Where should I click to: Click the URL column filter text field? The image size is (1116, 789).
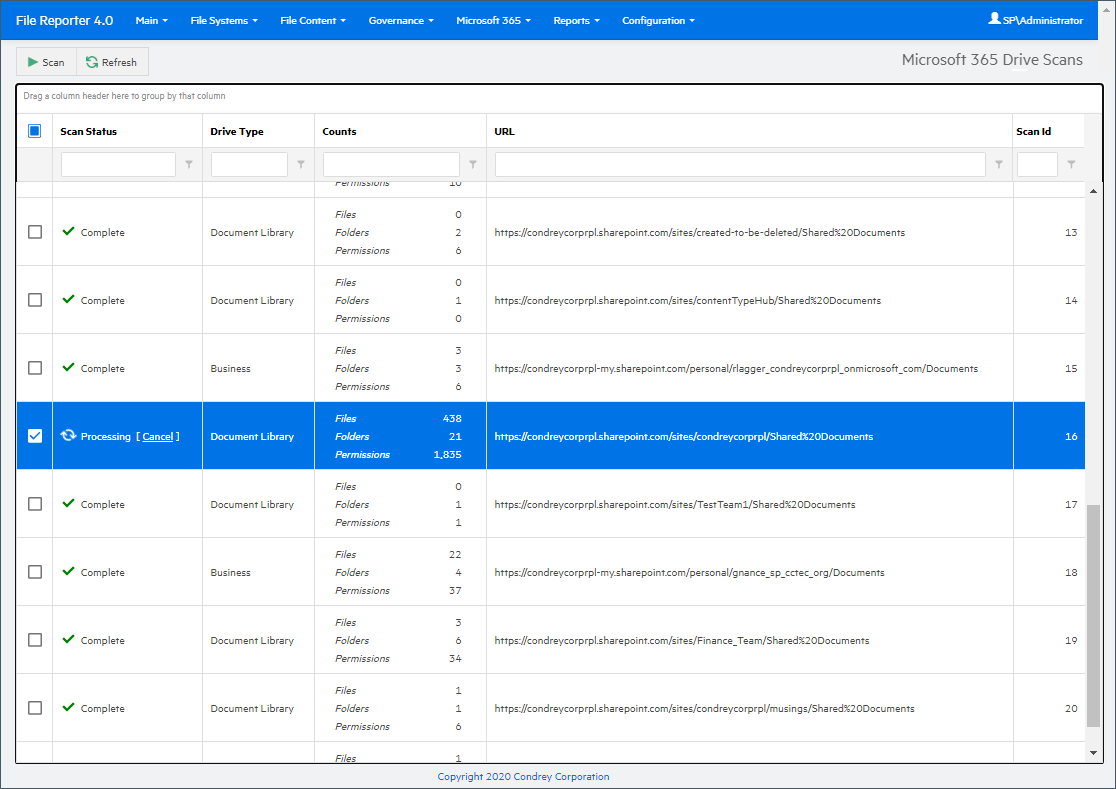pyautogui.click(x=740, y=165)
